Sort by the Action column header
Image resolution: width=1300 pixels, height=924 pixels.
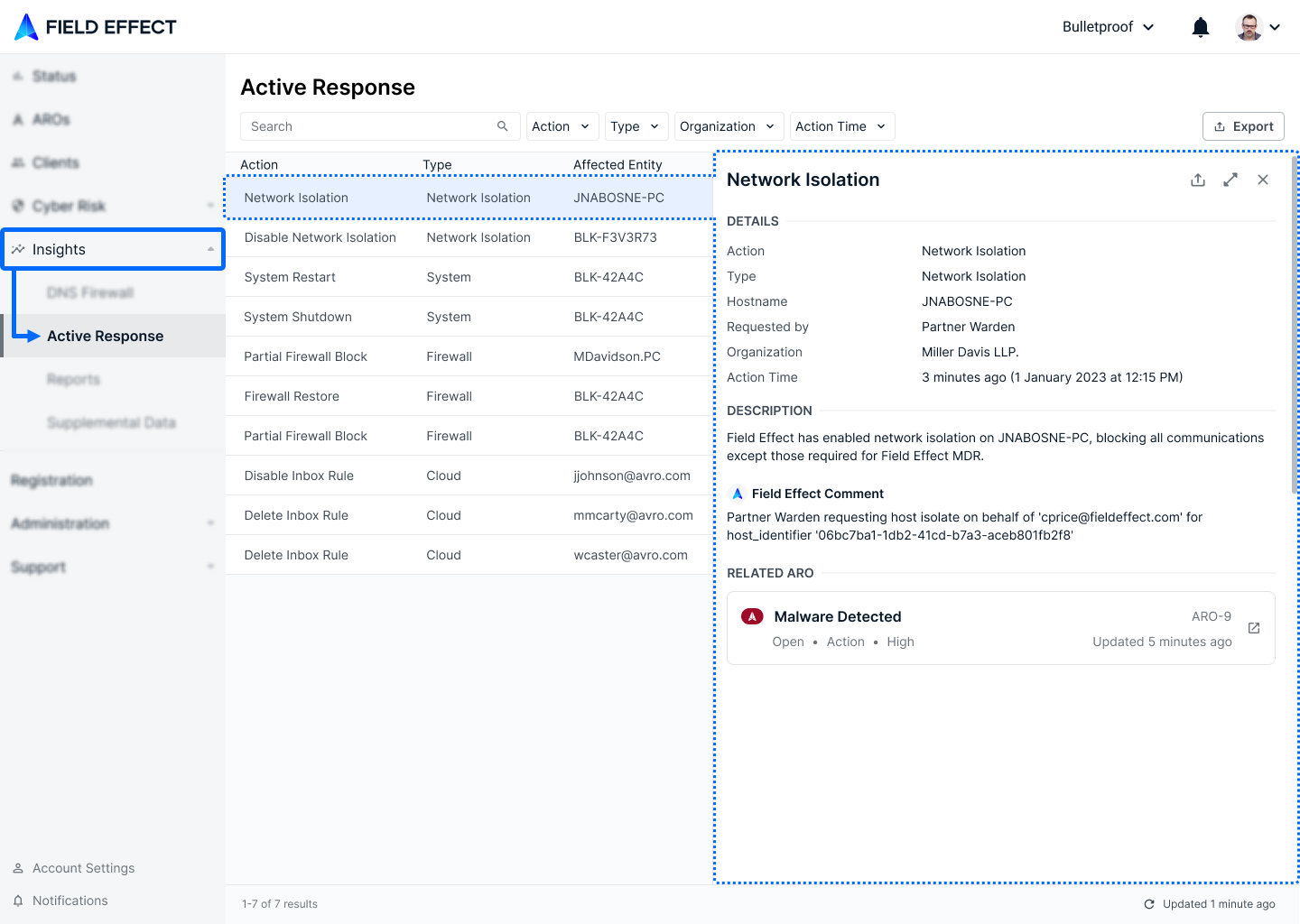pos(259,164)
